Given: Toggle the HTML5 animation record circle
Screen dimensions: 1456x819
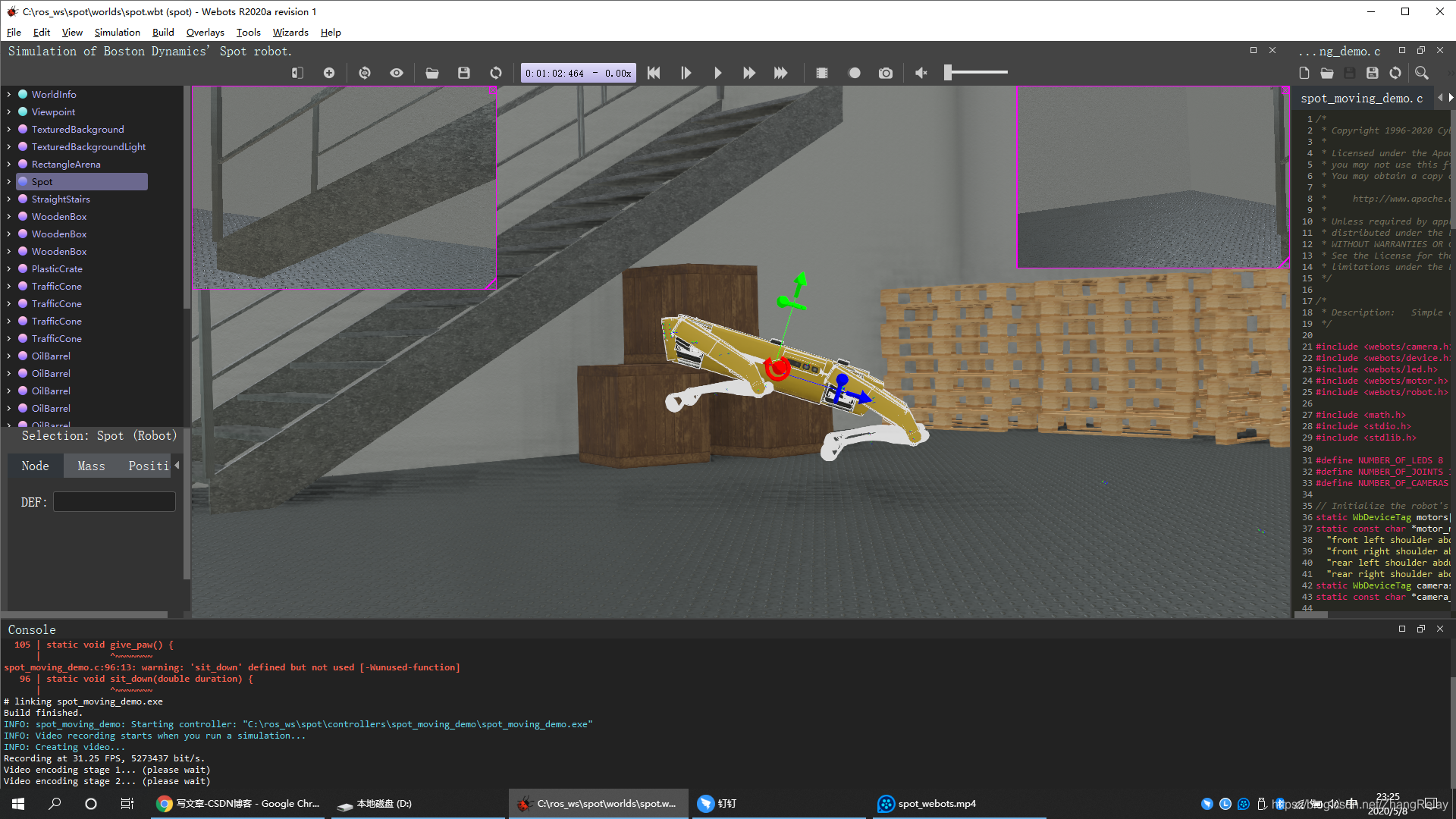Looking at the screenshot, I should (855, 73).
